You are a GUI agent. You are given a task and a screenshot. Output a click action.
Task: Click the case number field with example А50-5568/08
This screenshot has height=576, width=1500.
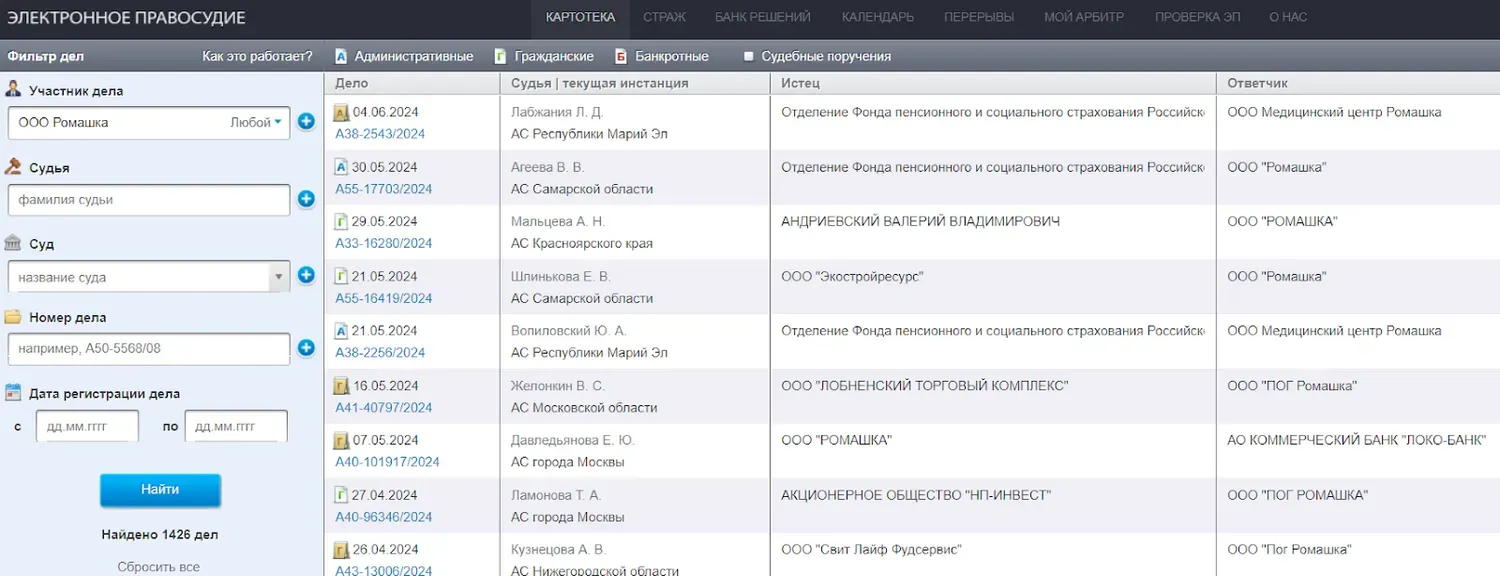click(149, 348)
